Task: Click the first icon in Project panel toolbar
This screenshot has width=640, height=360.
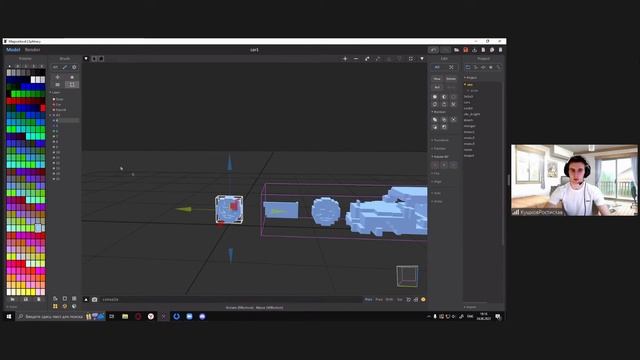Action: (x=468, y=67)
